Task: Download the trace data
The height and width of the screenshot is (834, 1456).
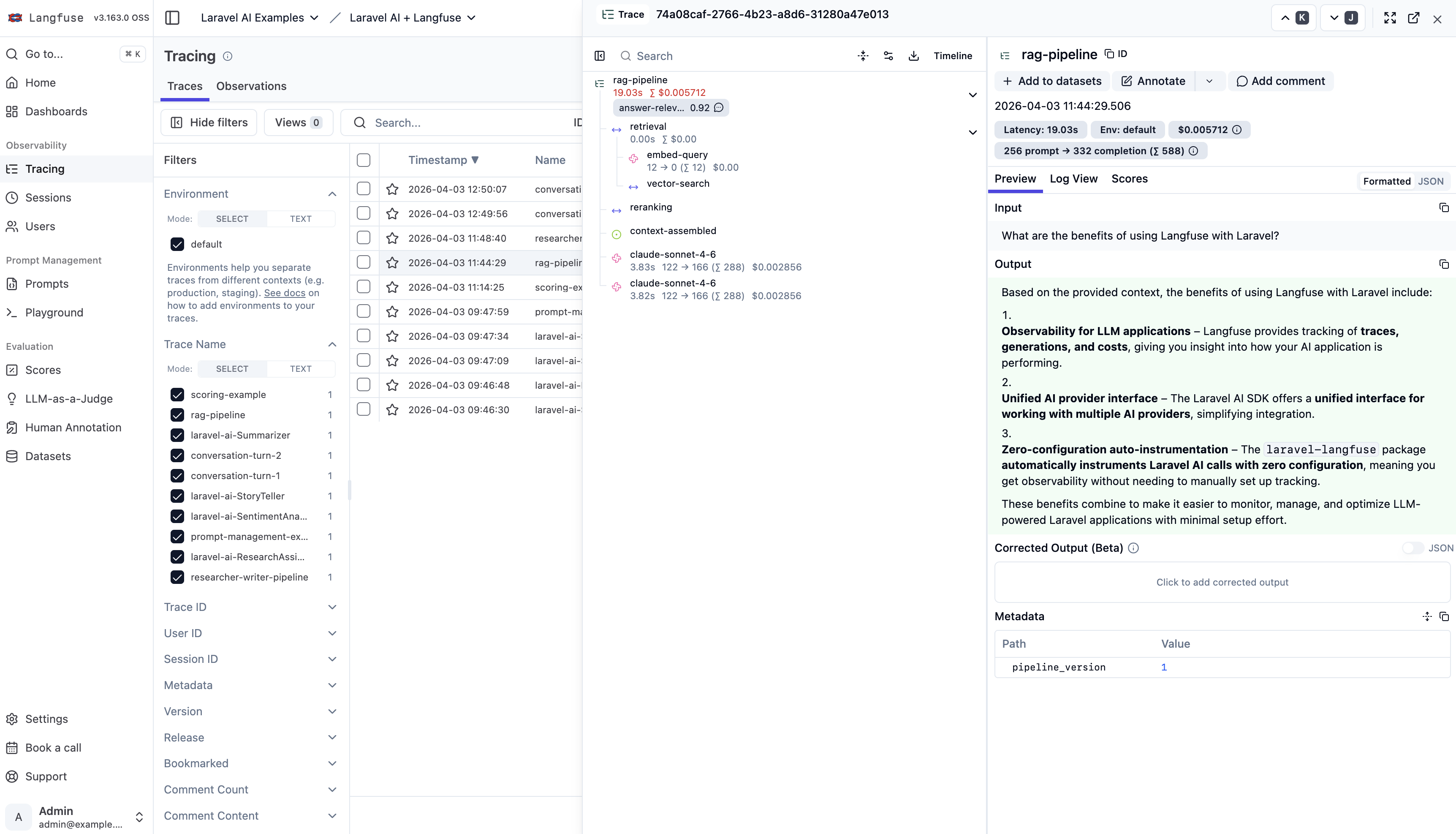Action: click(913, 56)
